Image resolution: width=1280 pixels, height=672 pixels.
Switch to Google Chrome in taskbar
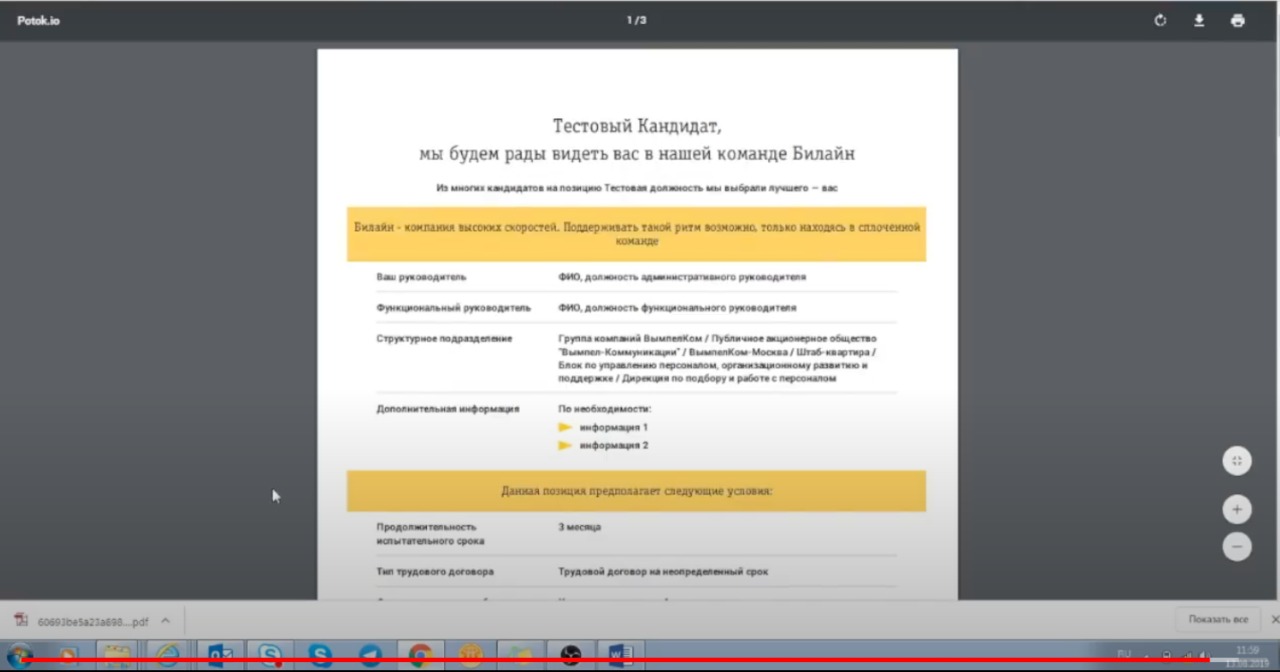tap(420, 656)
